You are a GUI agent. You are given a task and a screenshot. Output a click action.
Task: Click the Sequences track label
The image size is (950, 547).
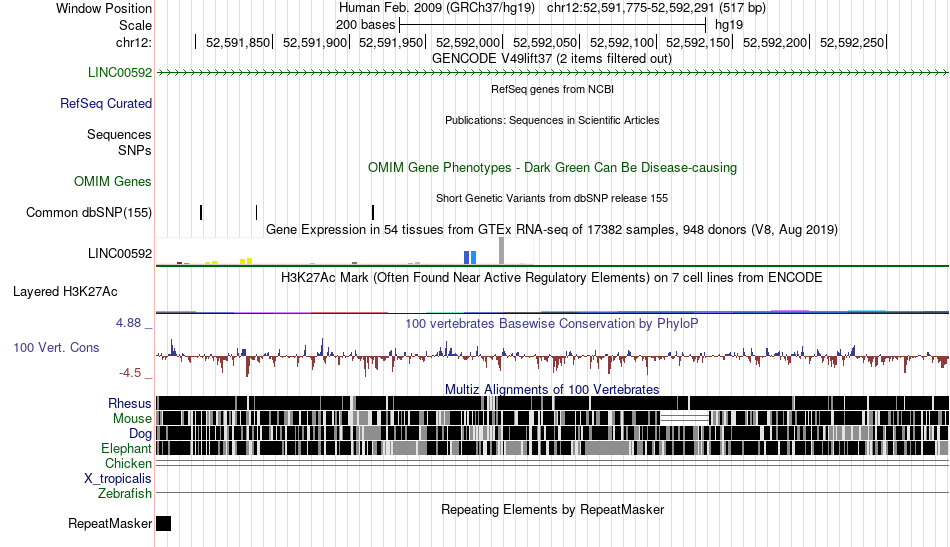pyautogui.click(x=119, y=134)
